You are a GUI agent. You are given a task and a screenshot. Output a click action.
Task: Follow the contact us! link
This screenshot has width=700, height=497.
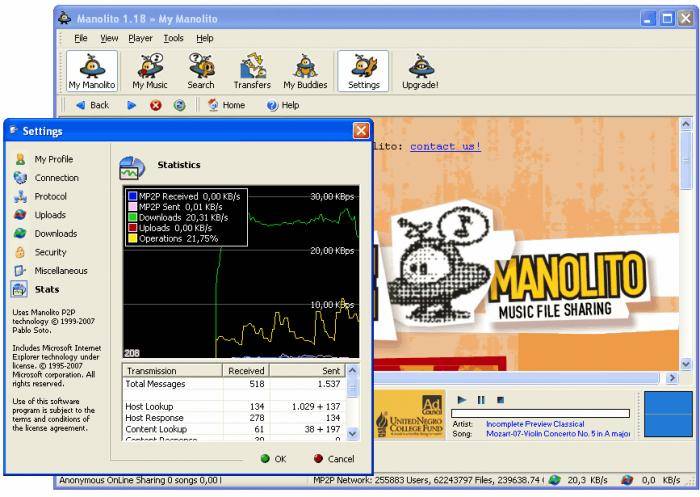pyautogui.click(x=445, y=146)
